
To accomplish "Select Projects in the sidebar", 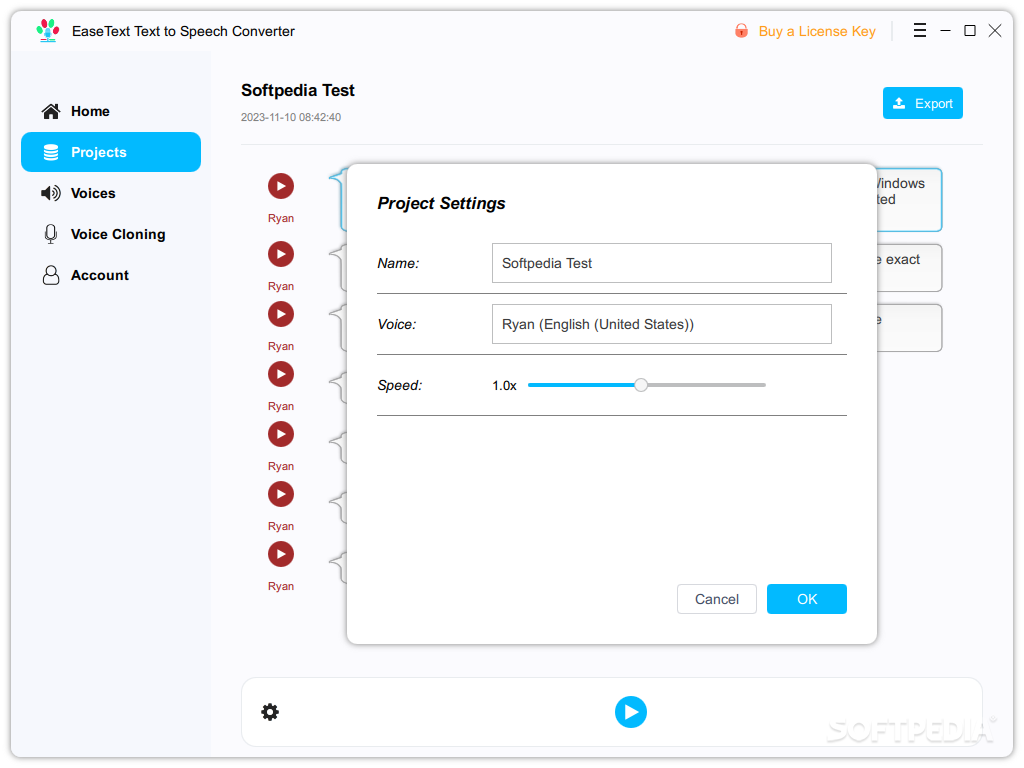I will coord(110,152).
